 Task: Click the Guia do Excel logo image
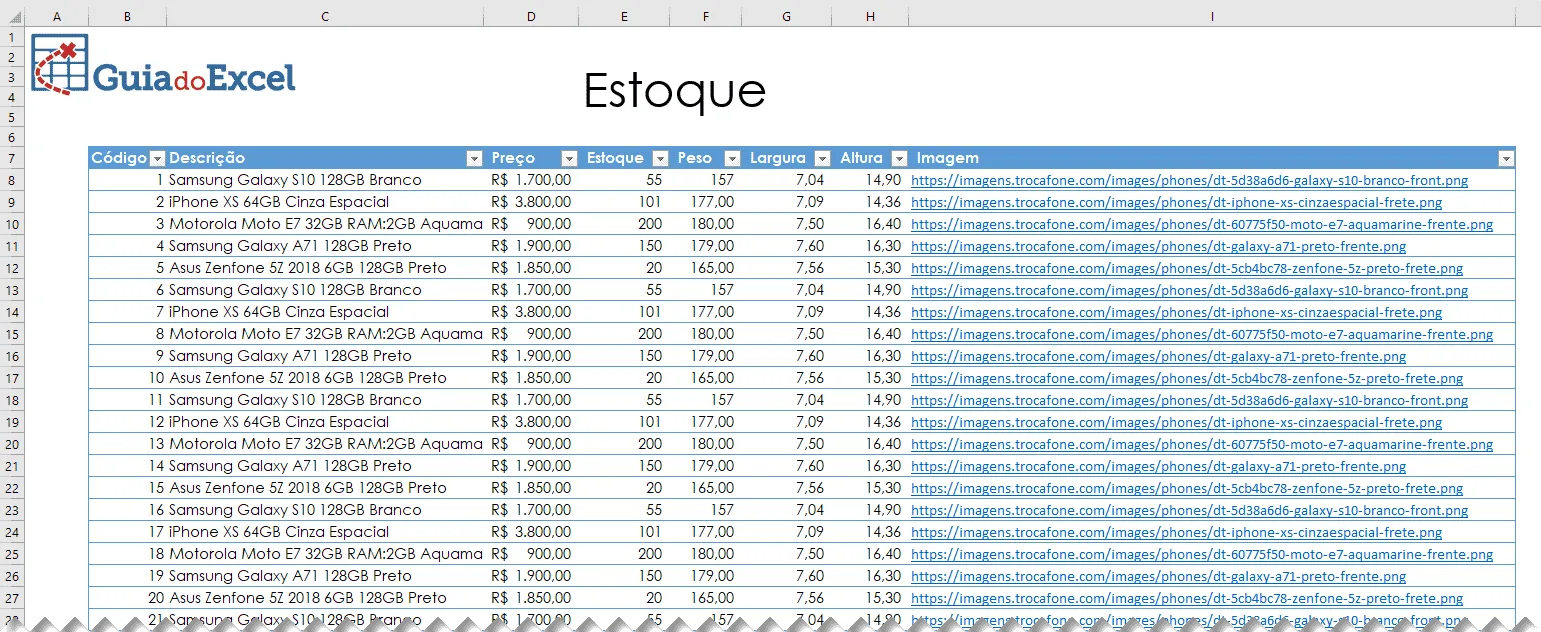point(164,66)
